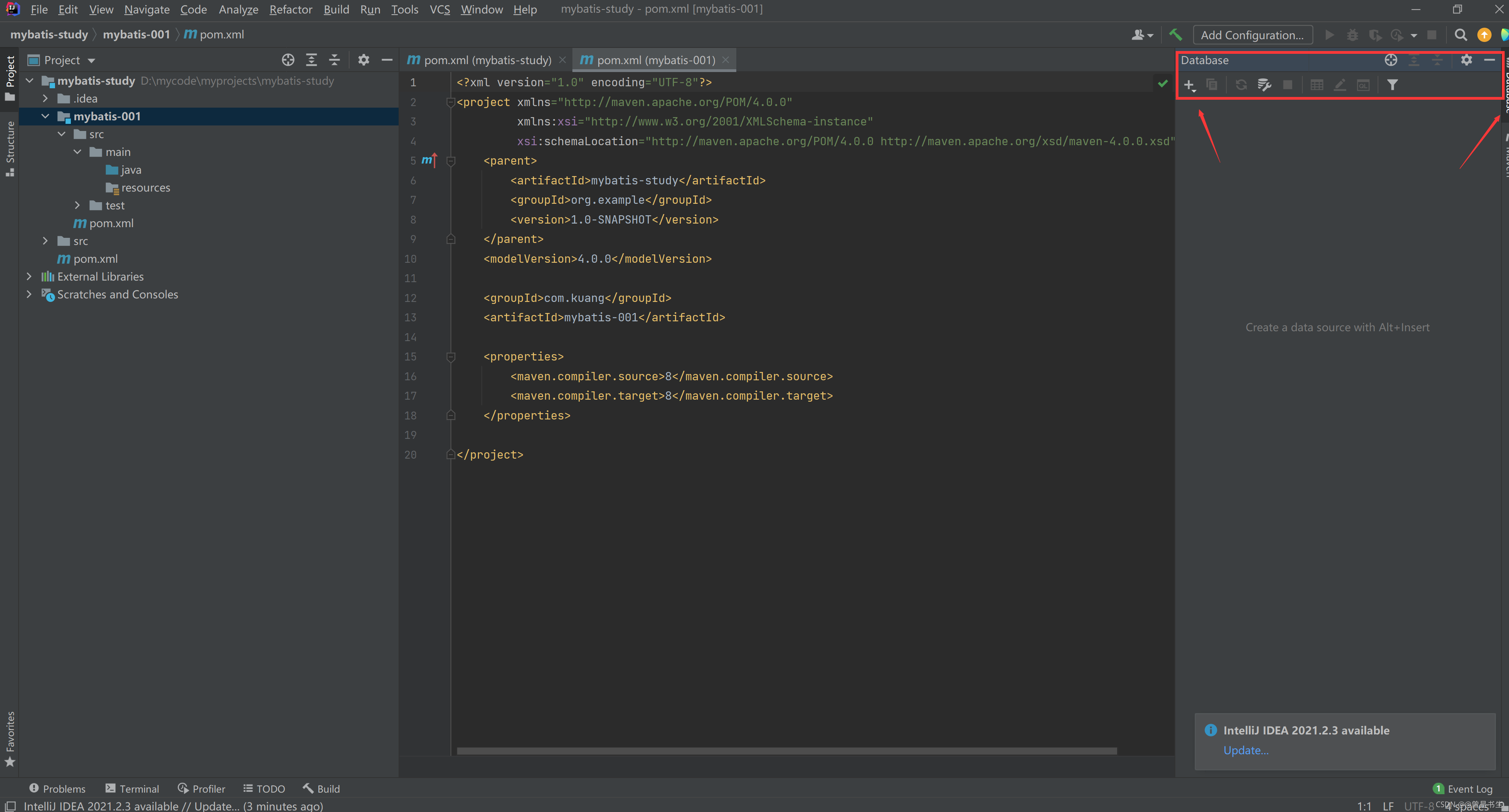
Task: Collapse mybatis-study root tree node
Action: [29, 81]
